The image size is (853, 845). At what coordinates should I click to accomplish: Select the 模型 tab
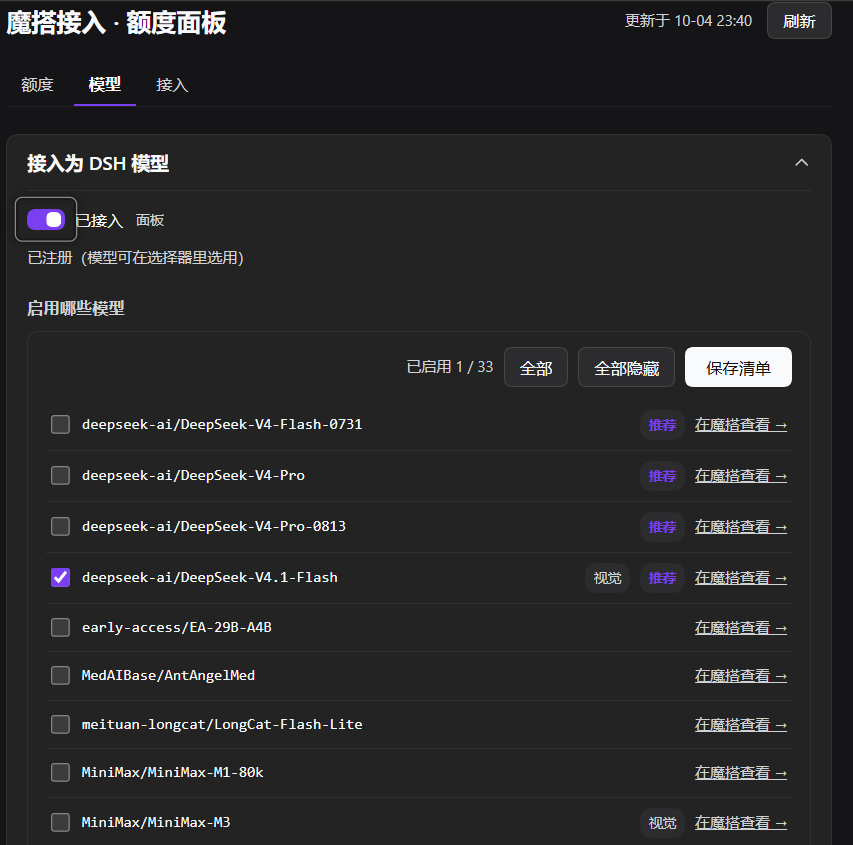[x=104, y=85]
